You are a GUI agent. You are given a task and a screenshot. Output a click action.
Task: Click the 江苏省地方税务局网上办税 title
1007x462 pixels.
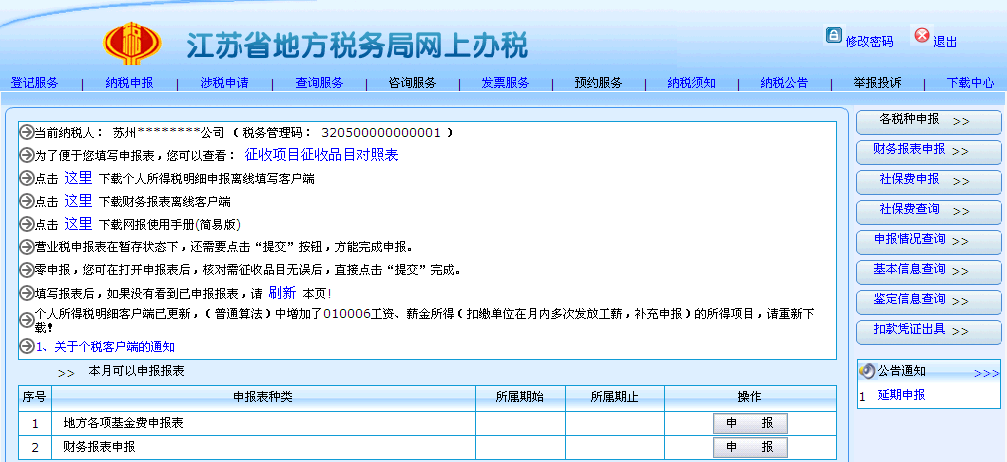coord(358,46)
